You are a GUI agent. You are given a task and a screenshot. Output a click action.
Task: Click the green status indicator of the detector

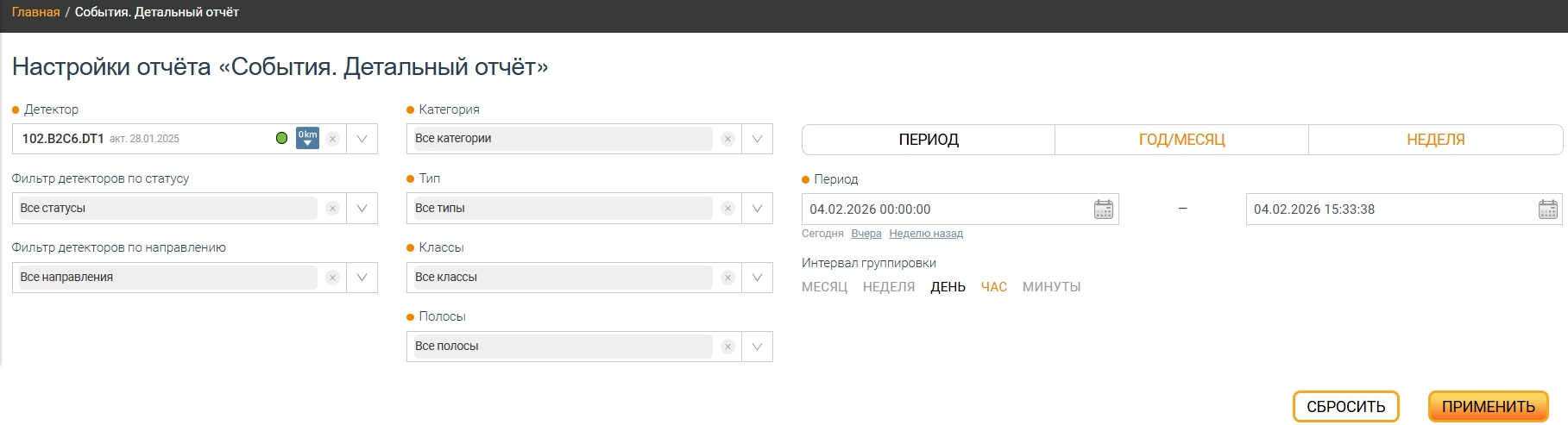(x=281, y=138)
